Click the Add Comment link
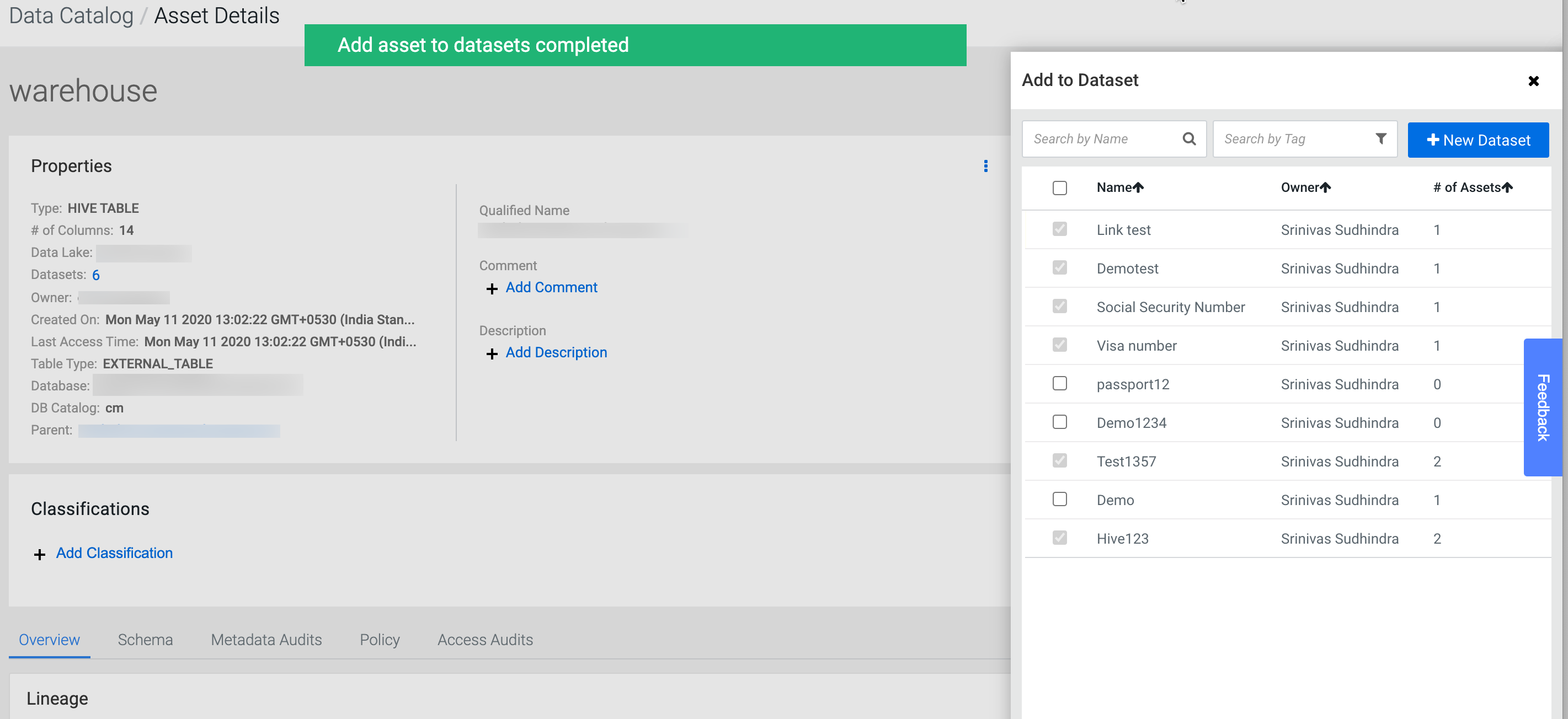The image size is (1568, 719). (551, 287)
